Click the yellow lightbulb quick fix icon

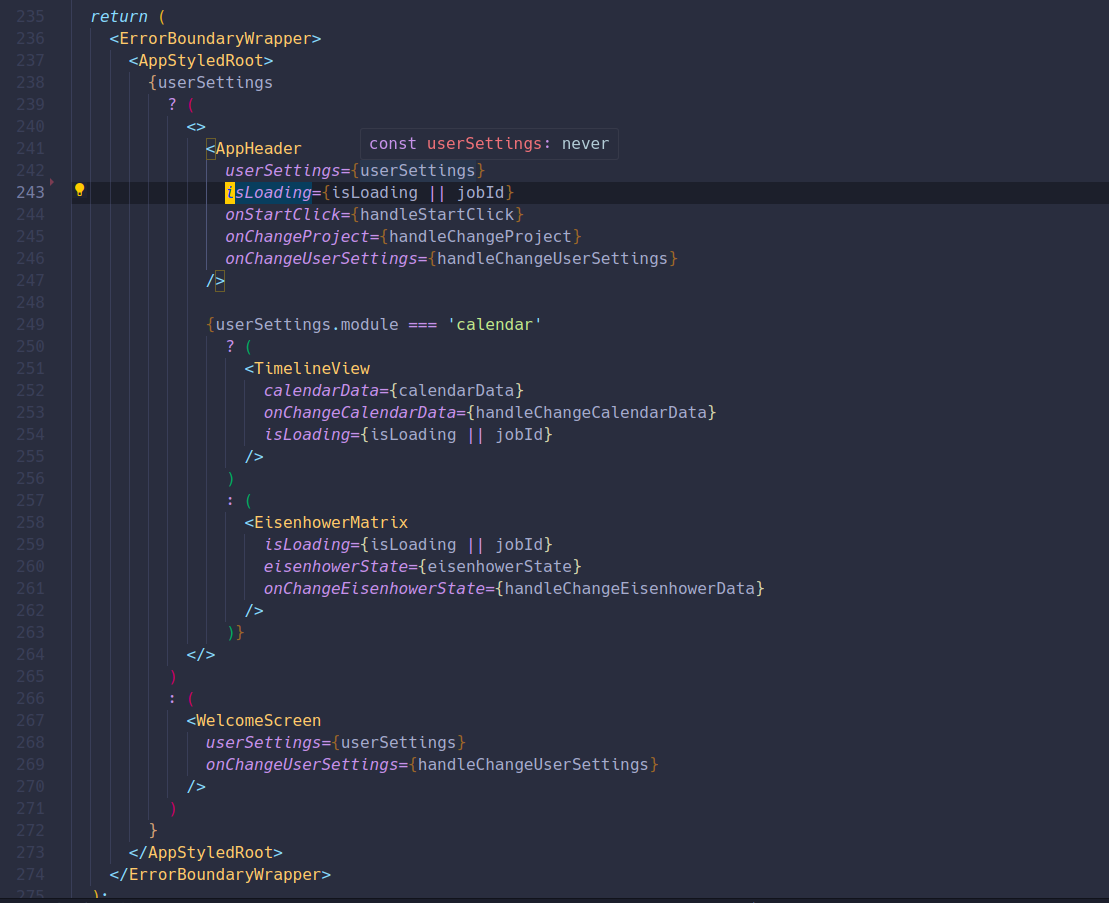(x=80, y=190)
